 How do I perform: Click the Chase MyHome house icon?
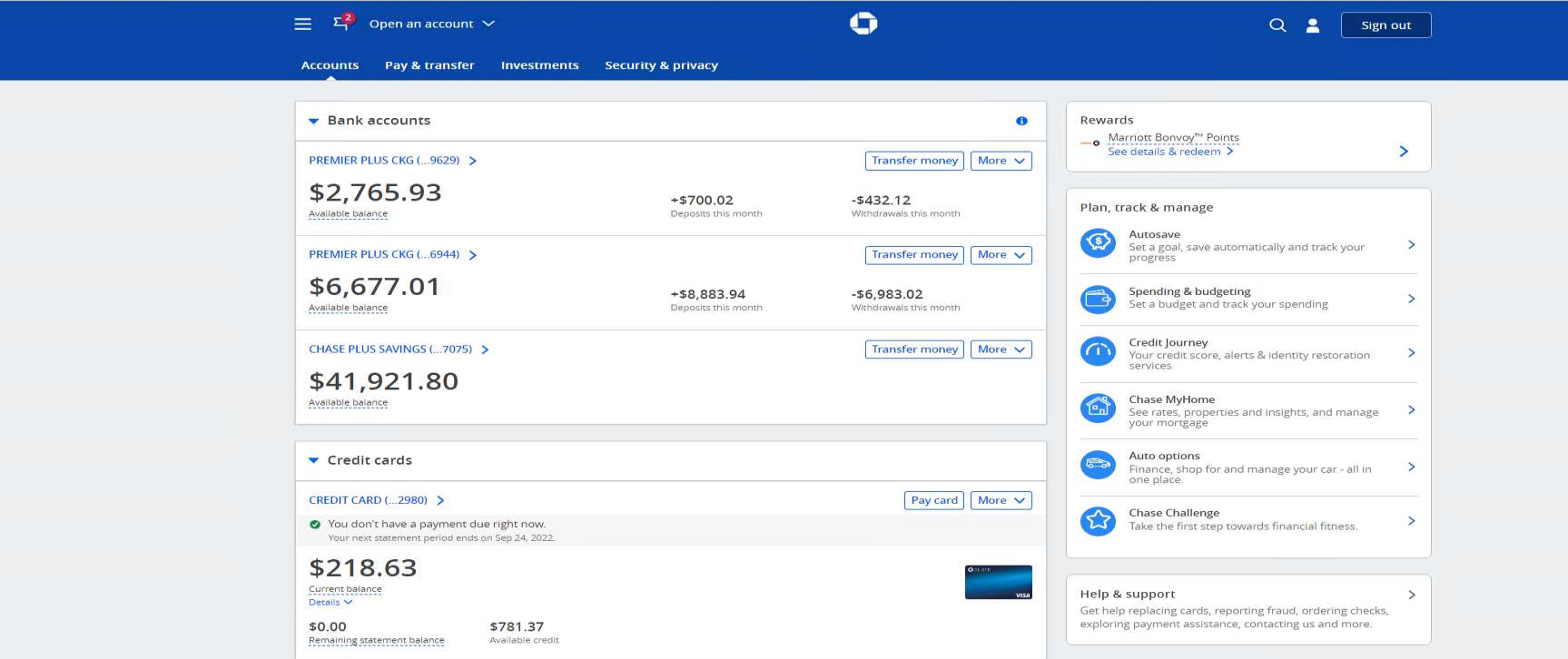1098,408
